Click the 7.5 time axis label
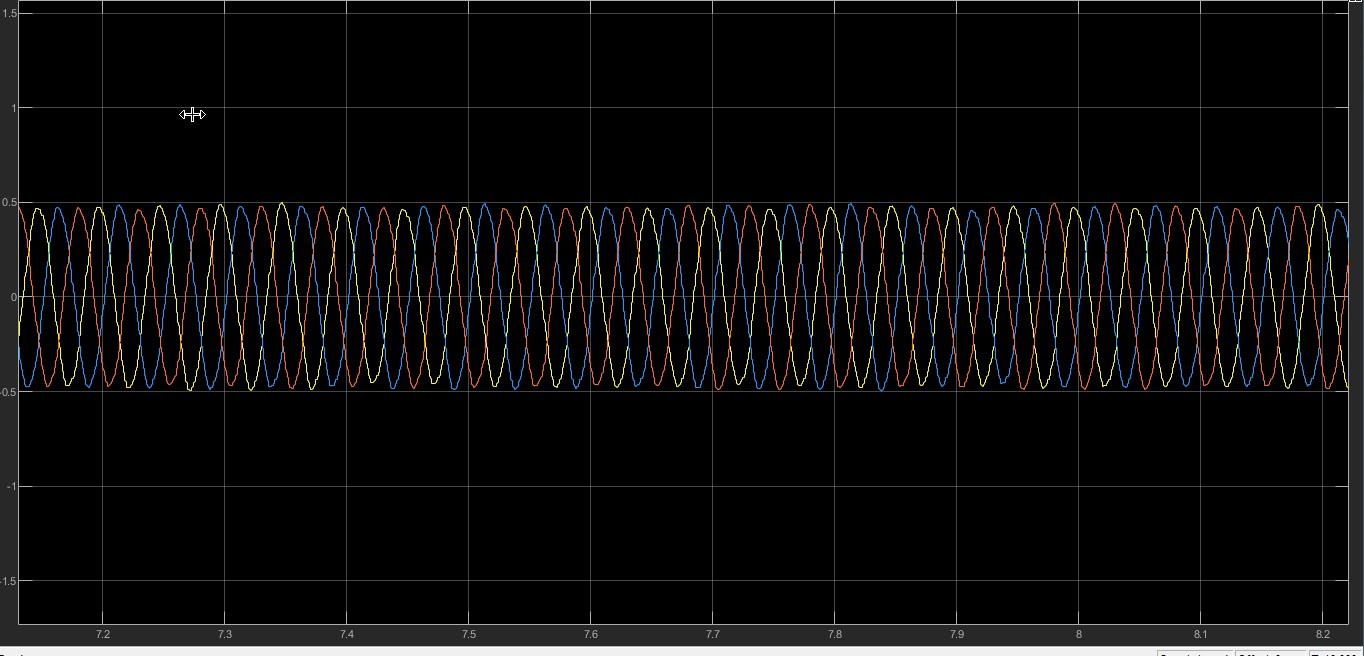Viewport: 1364px width, 656px height. tap(468, 634)
